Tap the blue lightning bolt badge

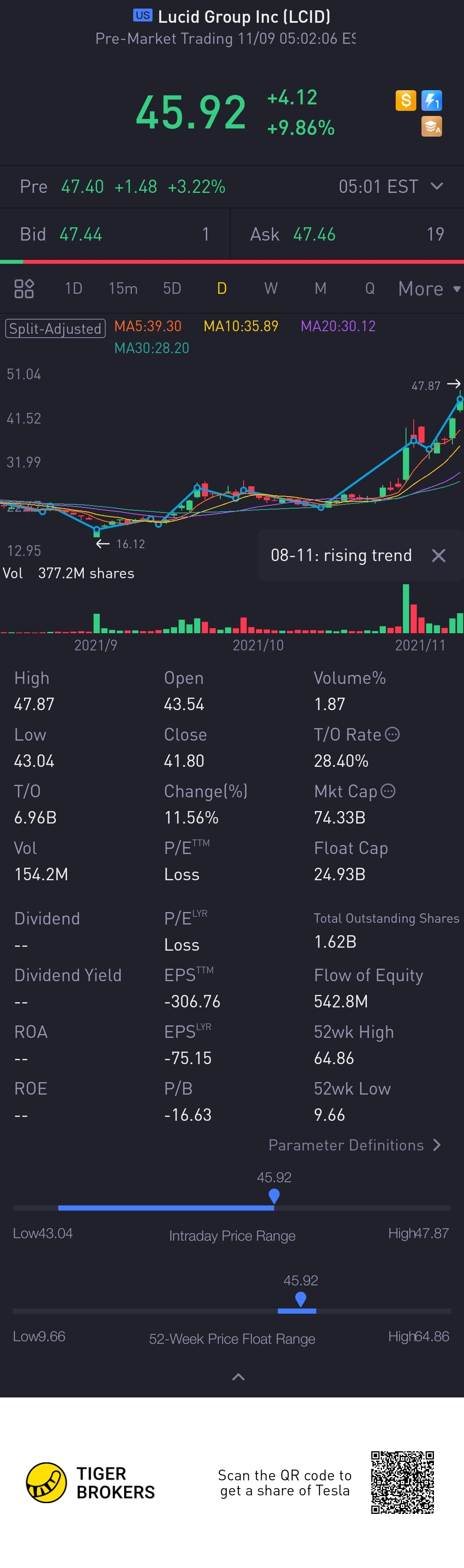tap(432, 101)
